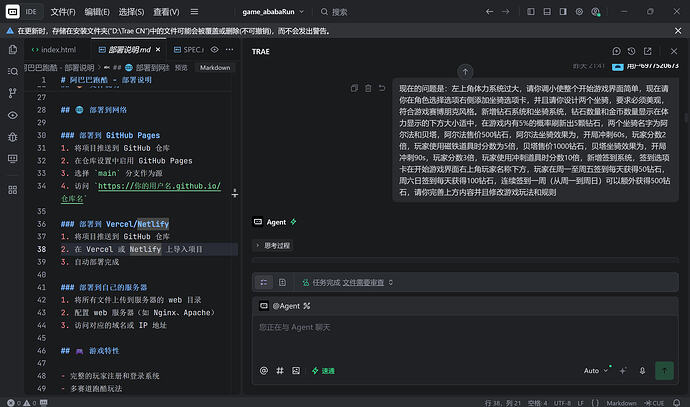The image size is (690, 407).
Task: Start a new chat in TRAE panel
Action: (x=617, y=51)
